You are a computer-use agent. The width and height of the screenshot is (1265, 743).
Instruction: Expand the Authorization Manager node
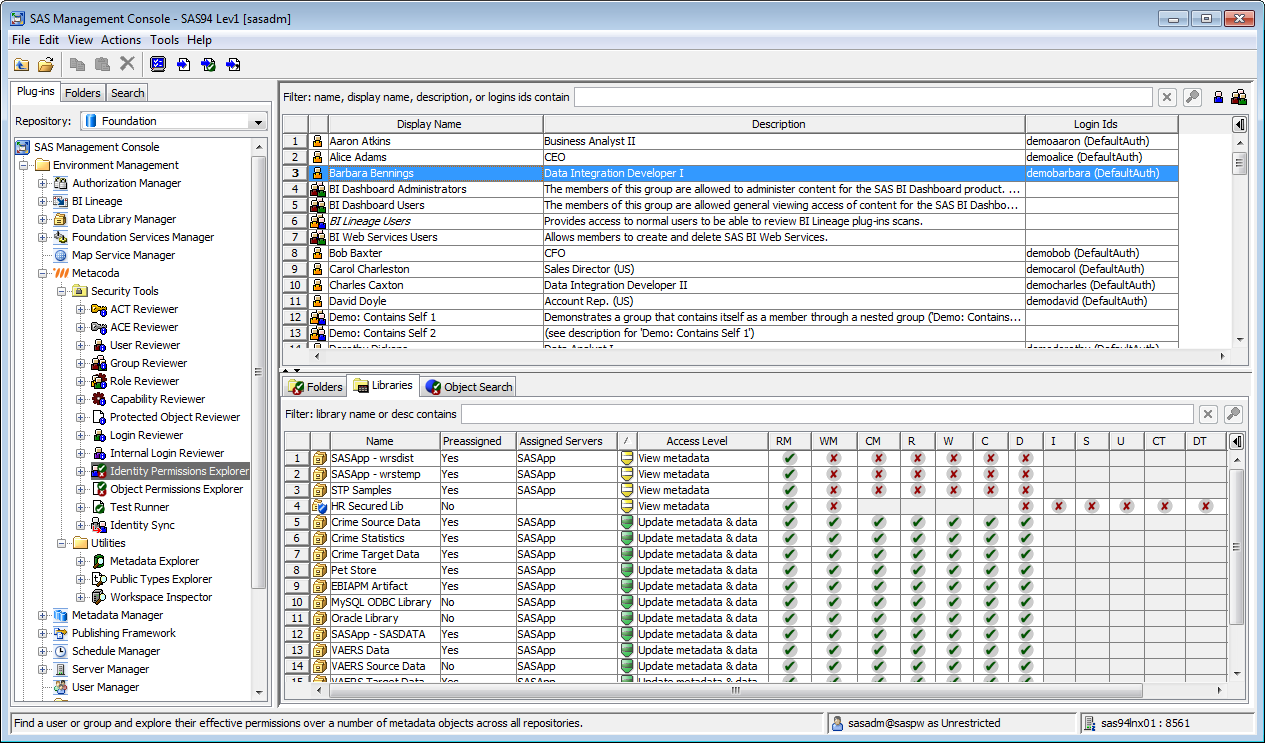click(43, 183)
